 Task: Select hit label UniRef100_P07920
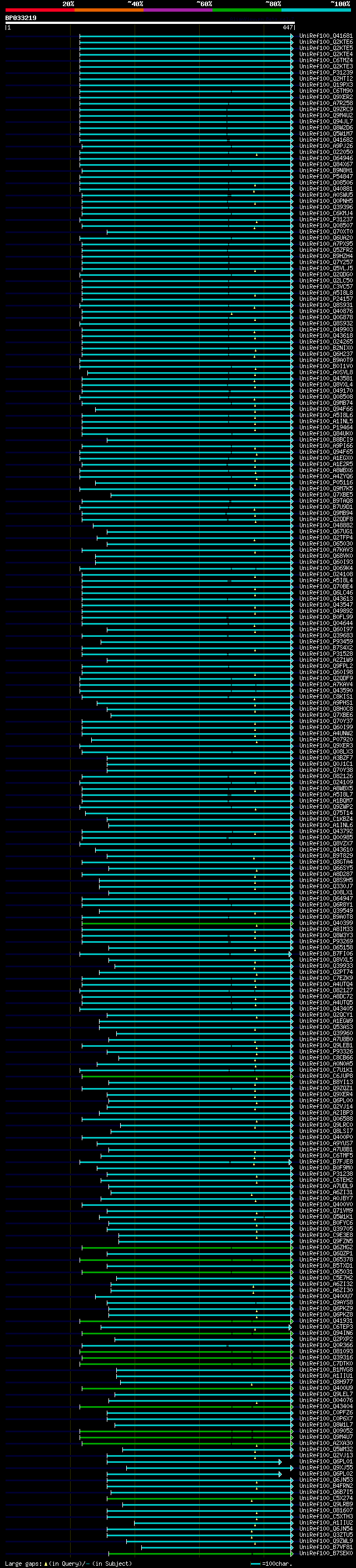[x=325, y=740]
